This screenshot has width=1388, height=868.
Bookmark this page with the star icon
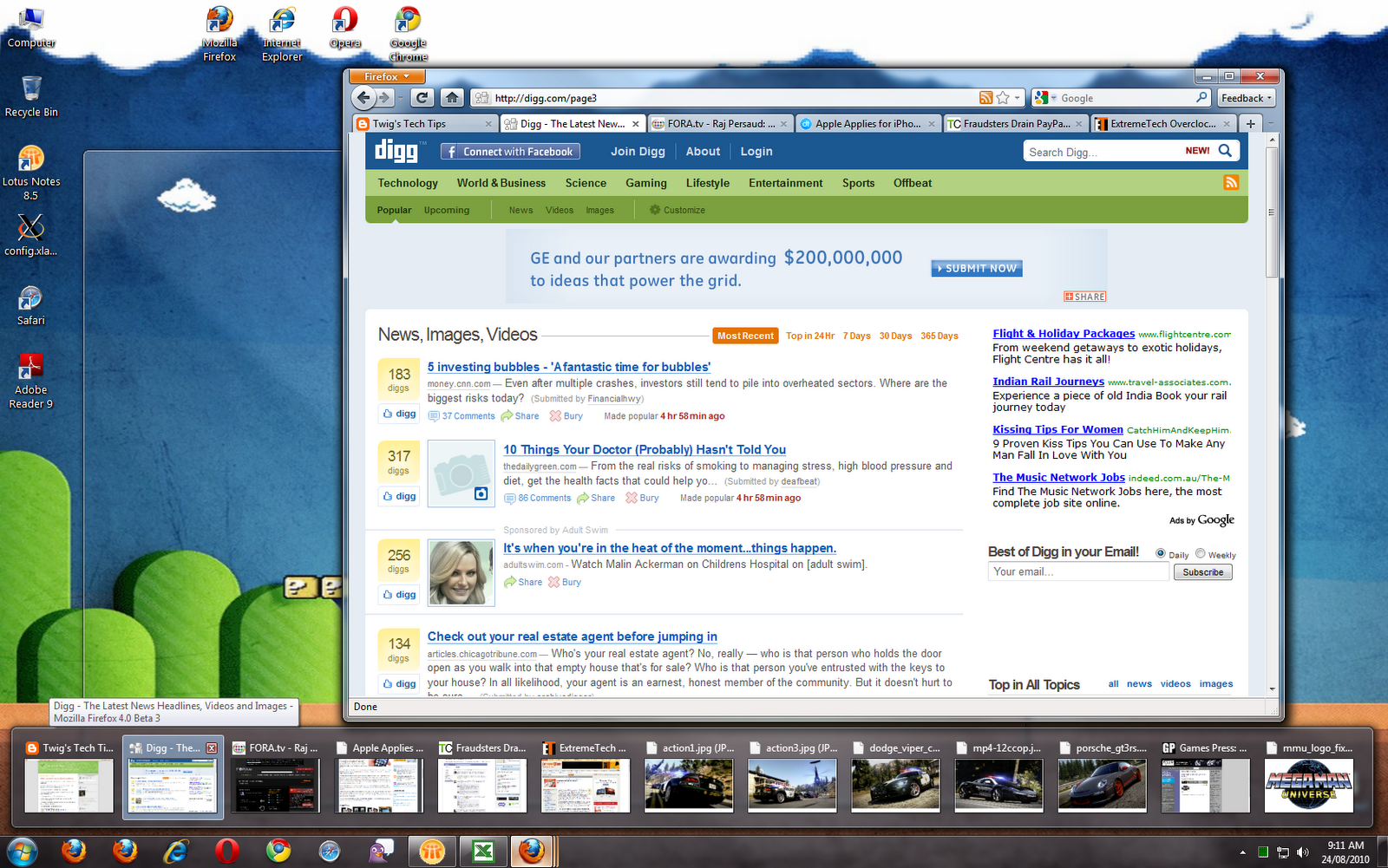[x=1003, y=98]
